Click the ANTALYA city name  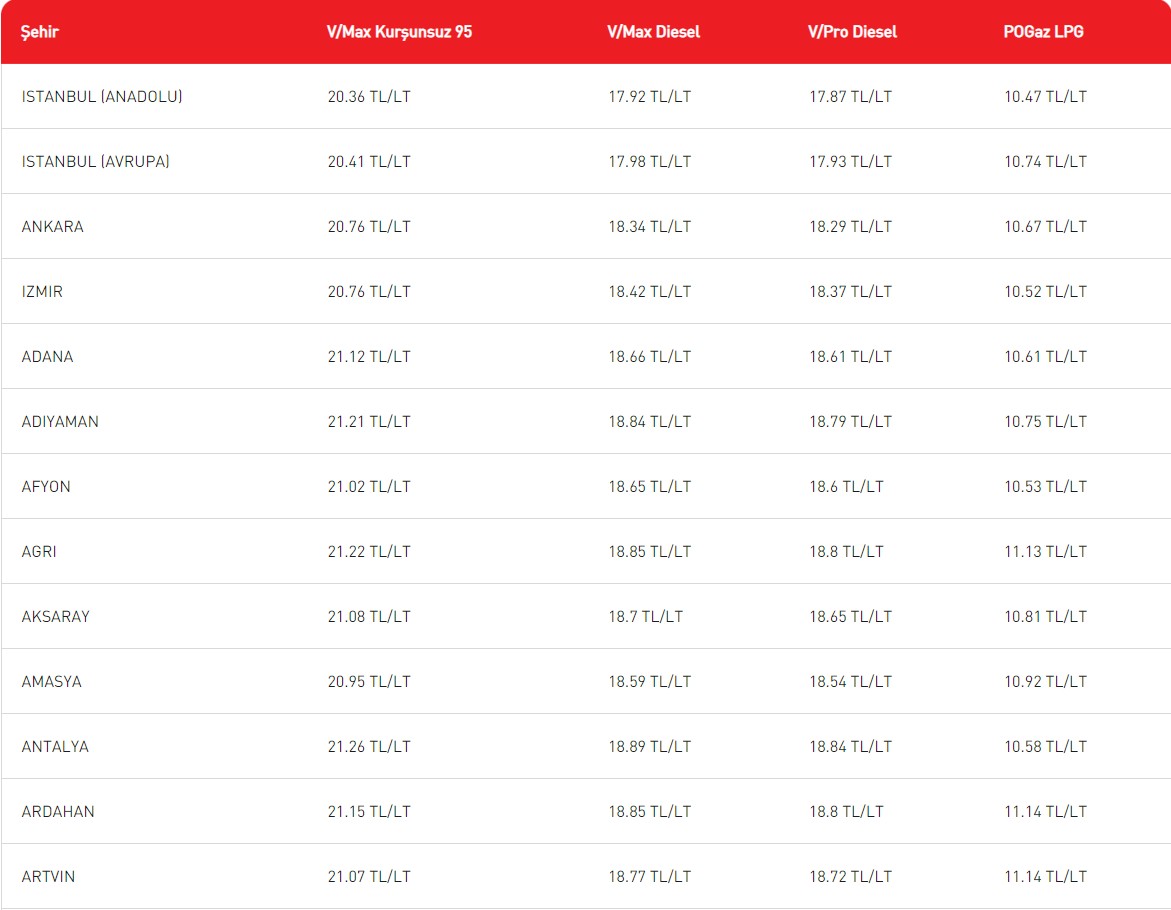click(x=55, y=747)
